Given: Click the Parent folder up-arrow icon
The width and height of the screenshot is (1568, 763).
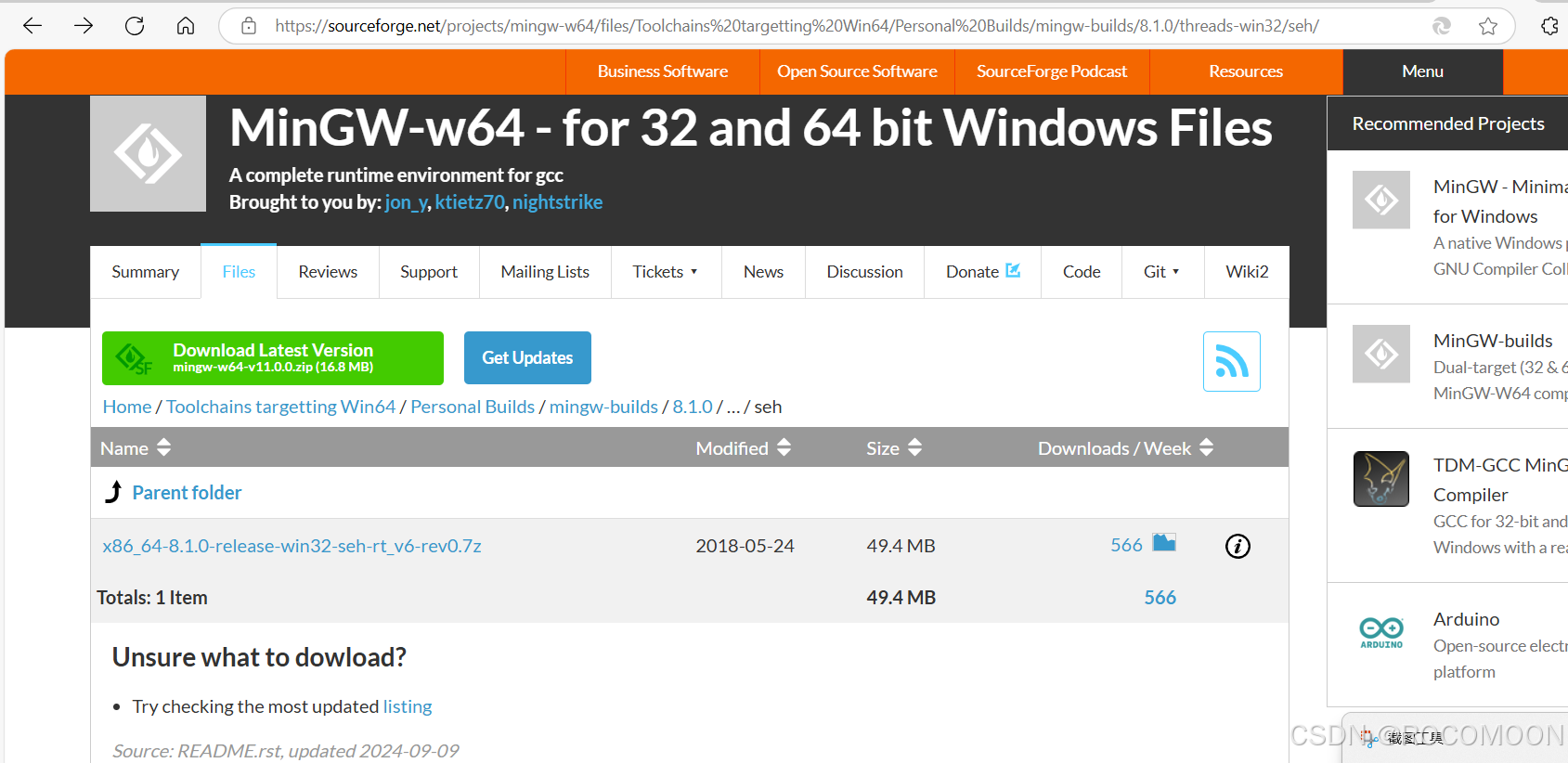Looking at the screenshot, I should [113, 492].
